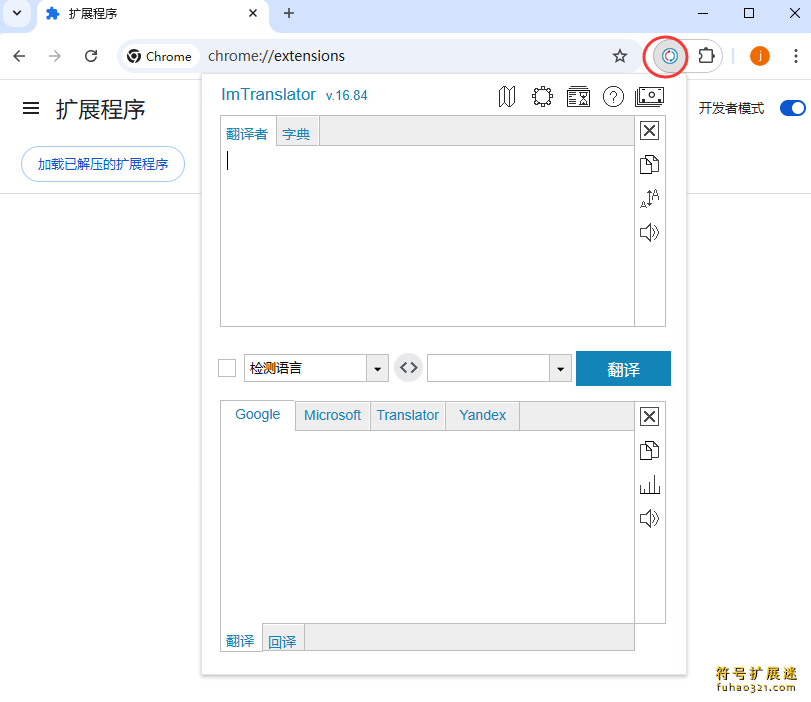Click the 扩展程序 page heading
Viewport: 811px width, 702px height.
click(101, 109)
